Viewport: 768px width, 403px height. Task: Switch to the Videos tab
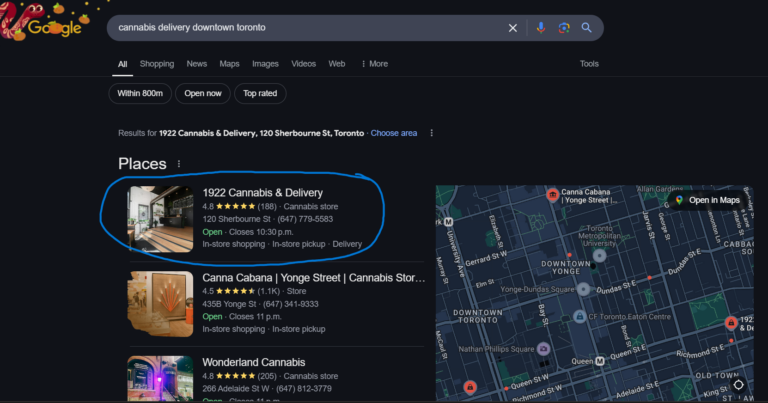303,64
